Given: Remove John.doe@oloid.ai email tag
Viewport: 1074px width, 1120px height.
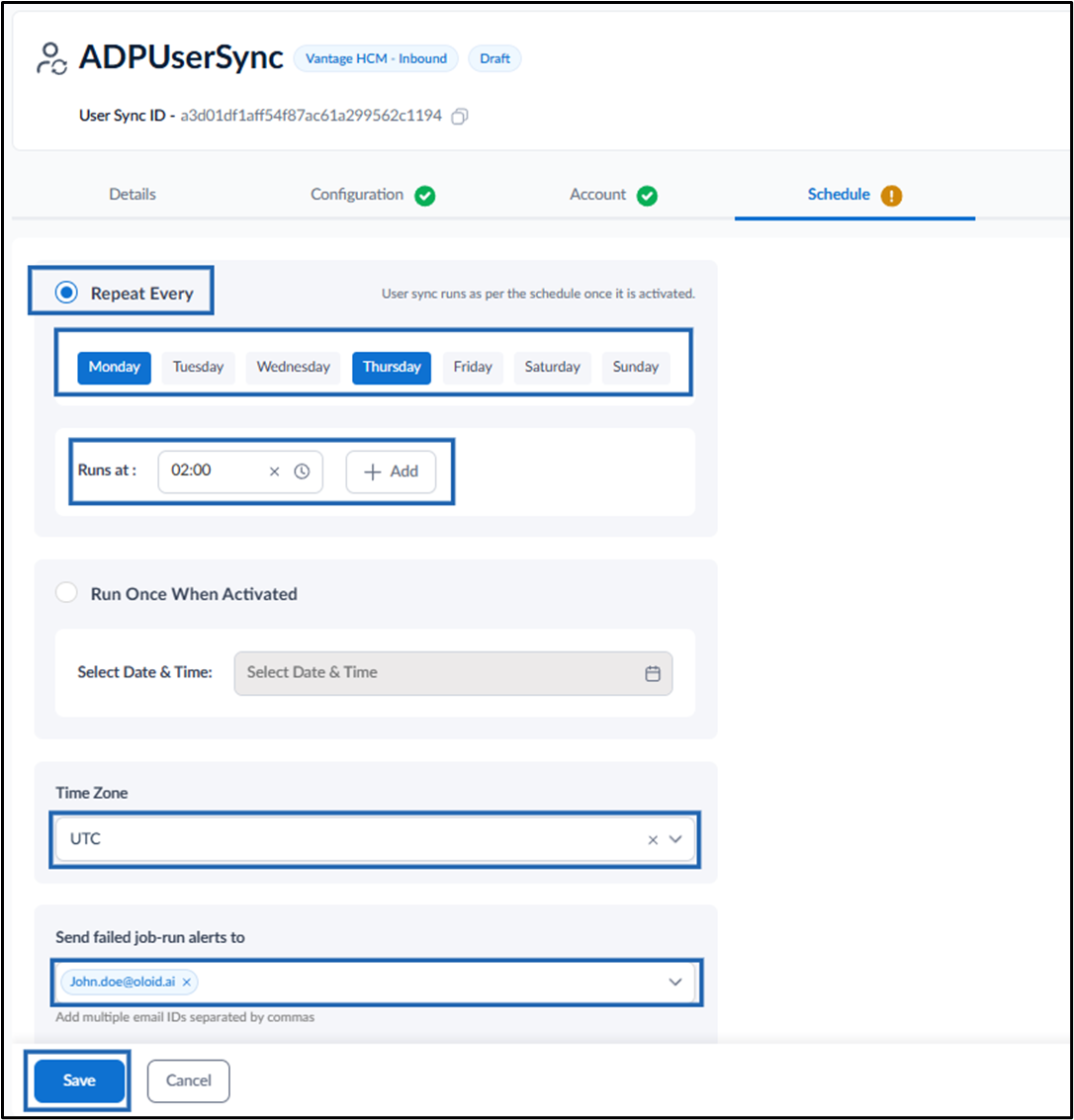Looking at the screenshot, I should click(x=187, y=983).
